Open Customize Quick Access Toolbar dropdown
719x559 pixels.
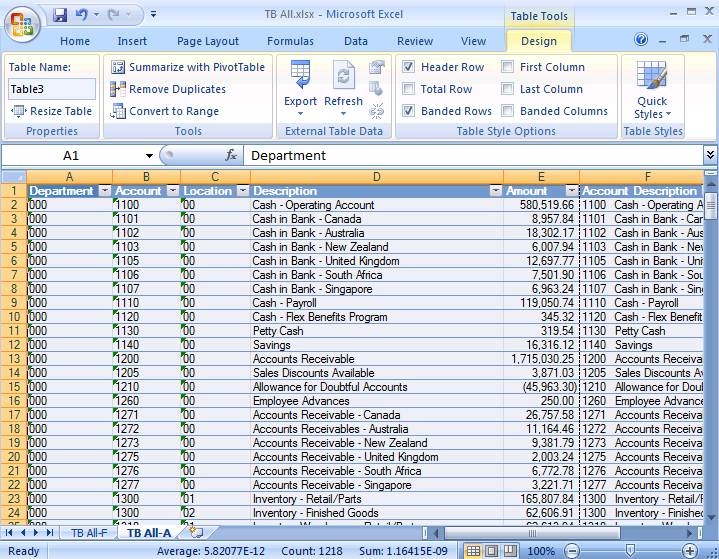154,15
